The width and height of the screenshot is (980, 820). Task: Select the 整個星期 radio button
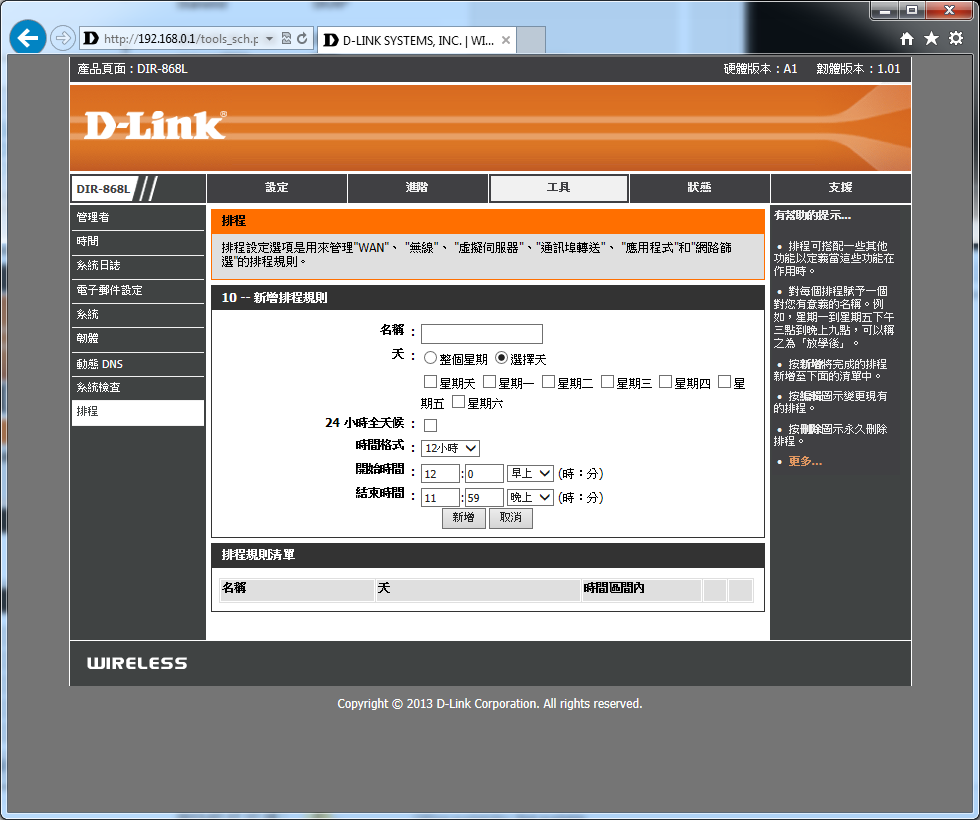click(430, 358)
